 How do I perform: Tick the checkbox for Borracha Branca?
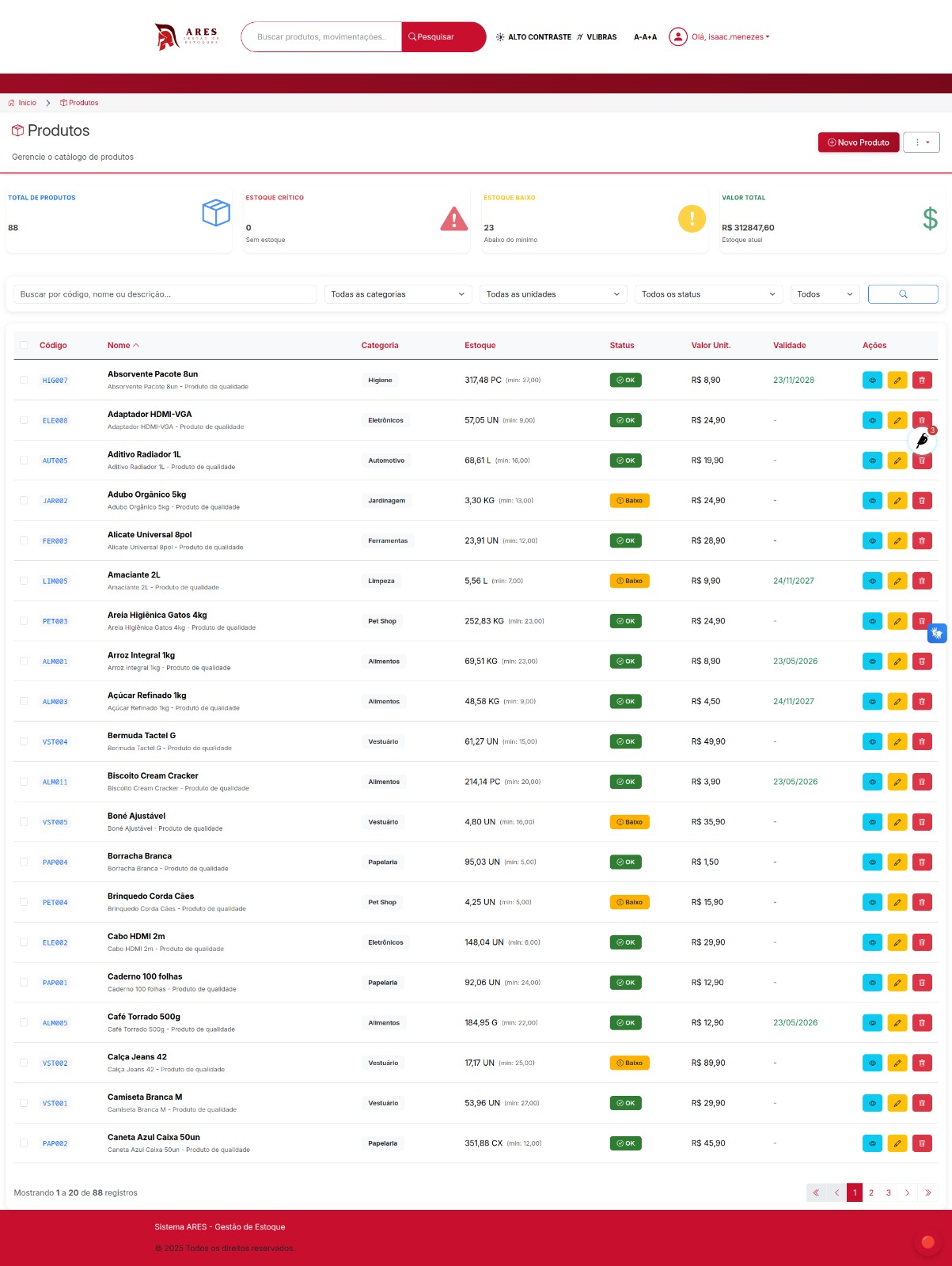click(x=24, y=862)
